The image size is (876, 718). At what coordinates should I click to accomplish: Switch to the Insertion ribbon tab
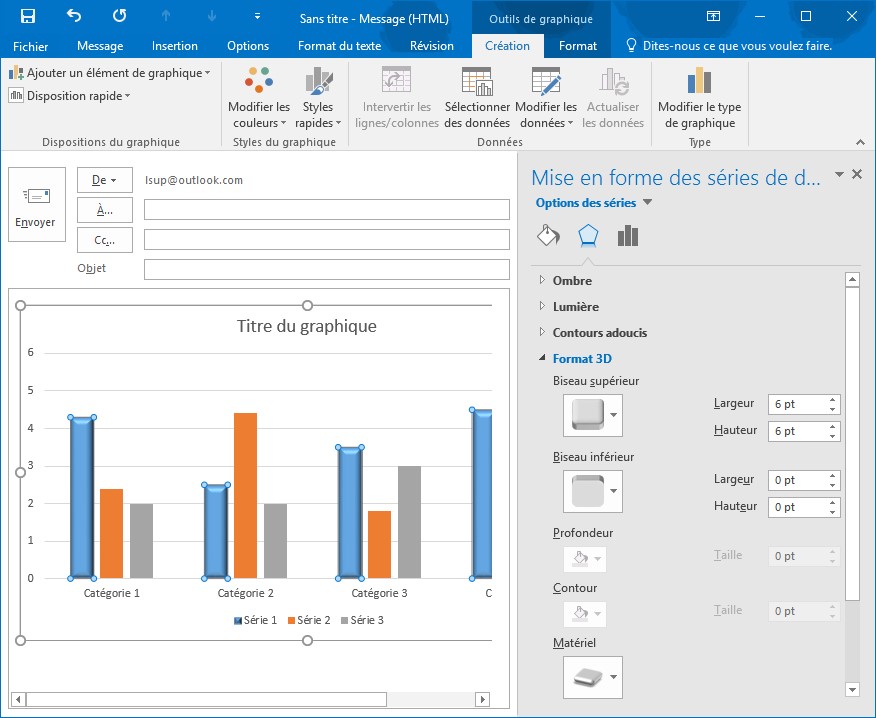175,46
